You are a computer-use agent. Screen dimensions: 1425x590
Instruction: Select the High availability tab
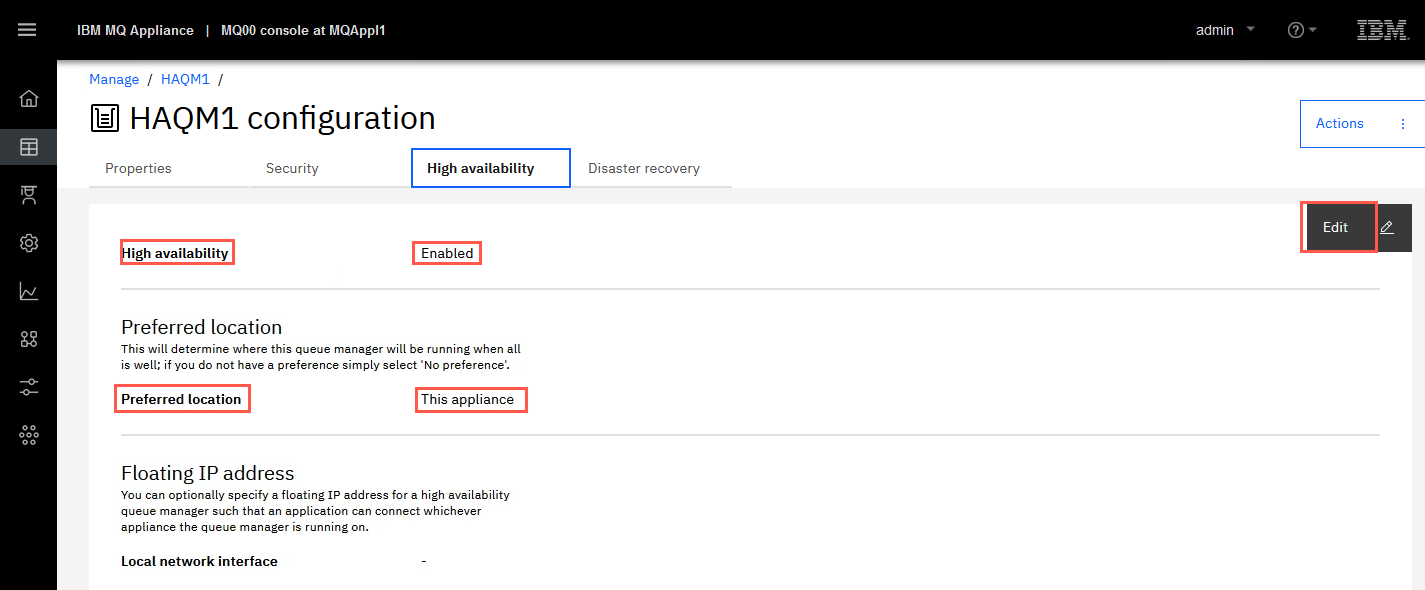click(x=491, y=168)
